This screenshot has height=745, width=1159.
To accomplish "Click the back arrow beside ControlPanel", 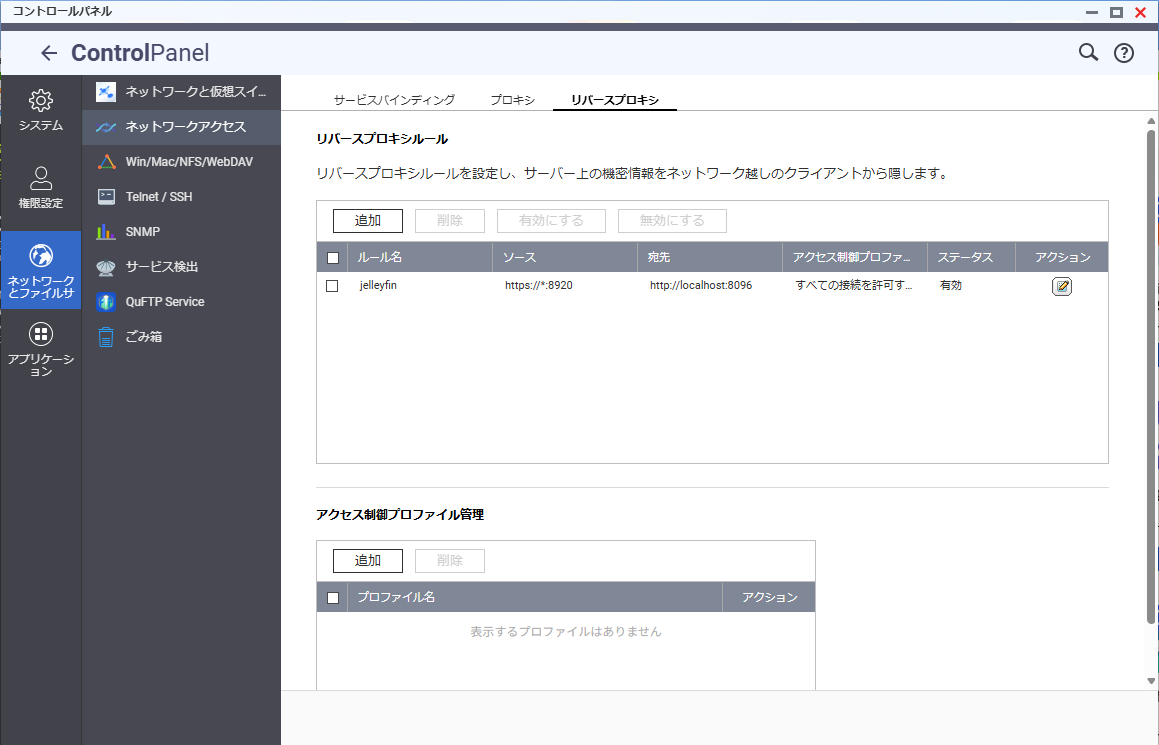I will point(48,54).
